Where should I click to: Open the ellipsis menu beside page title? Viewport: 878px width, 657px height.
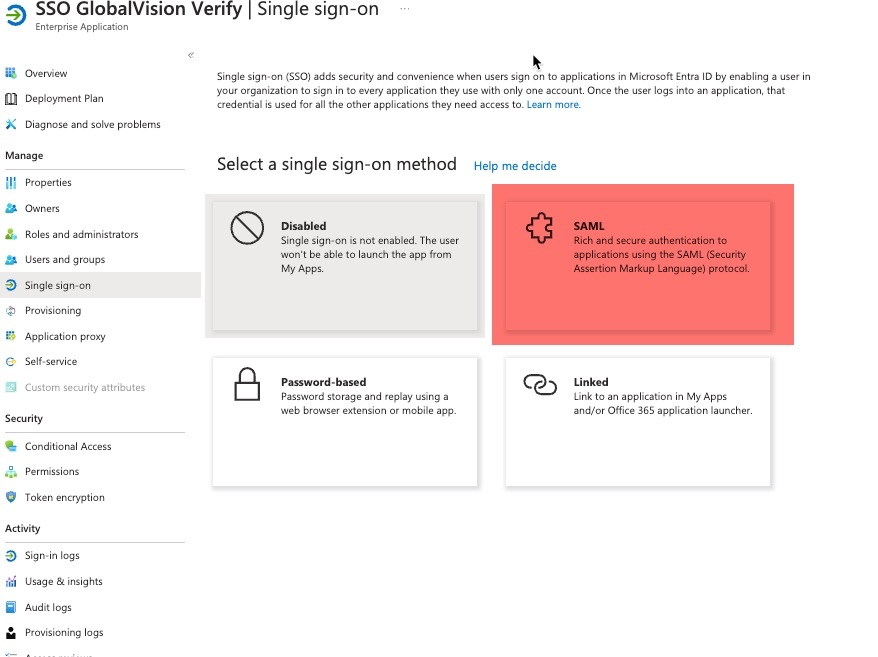coord(404,9)
